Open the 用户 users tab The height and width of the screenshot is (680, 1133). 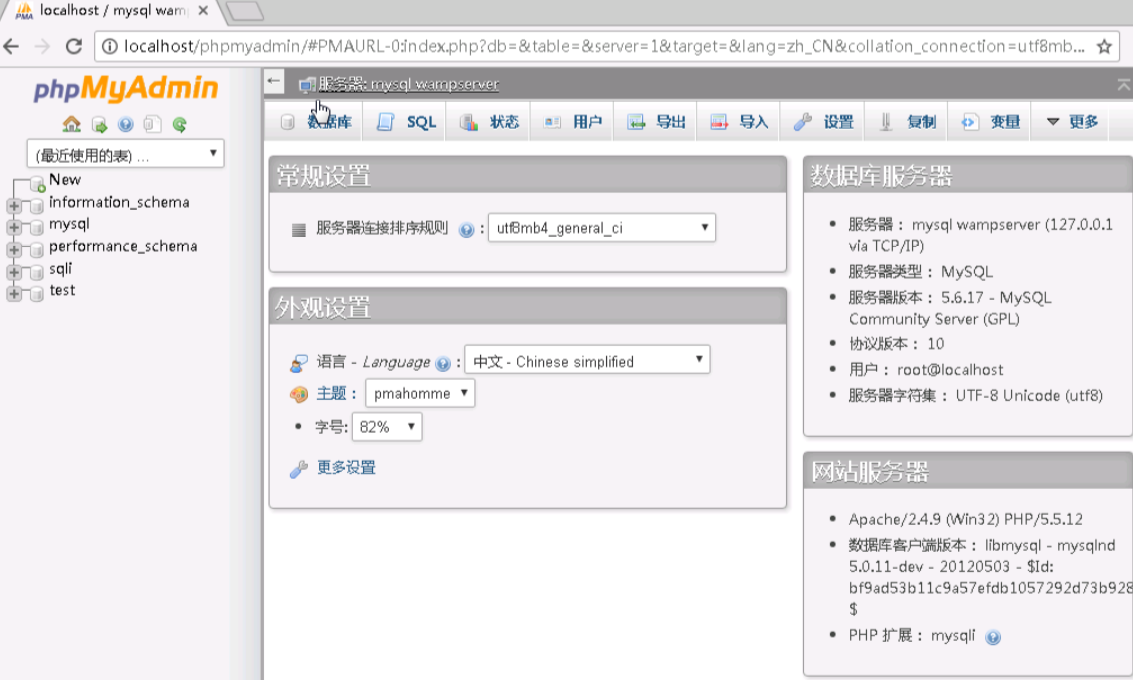(572, 122)
